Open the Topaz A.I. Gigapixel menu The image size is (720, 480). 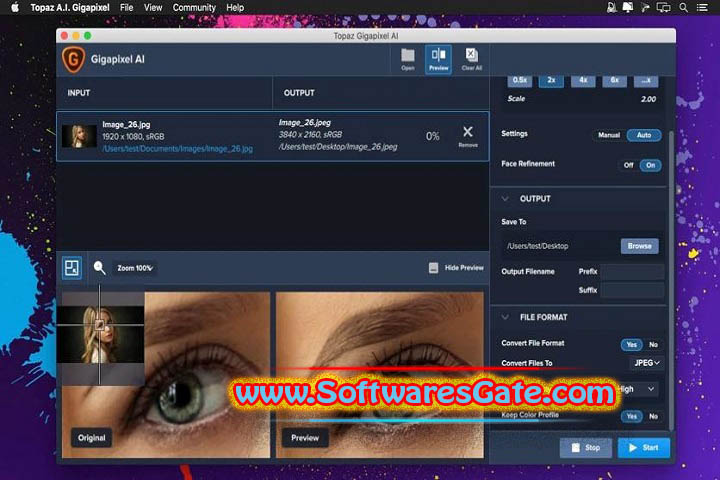point(70,7)
